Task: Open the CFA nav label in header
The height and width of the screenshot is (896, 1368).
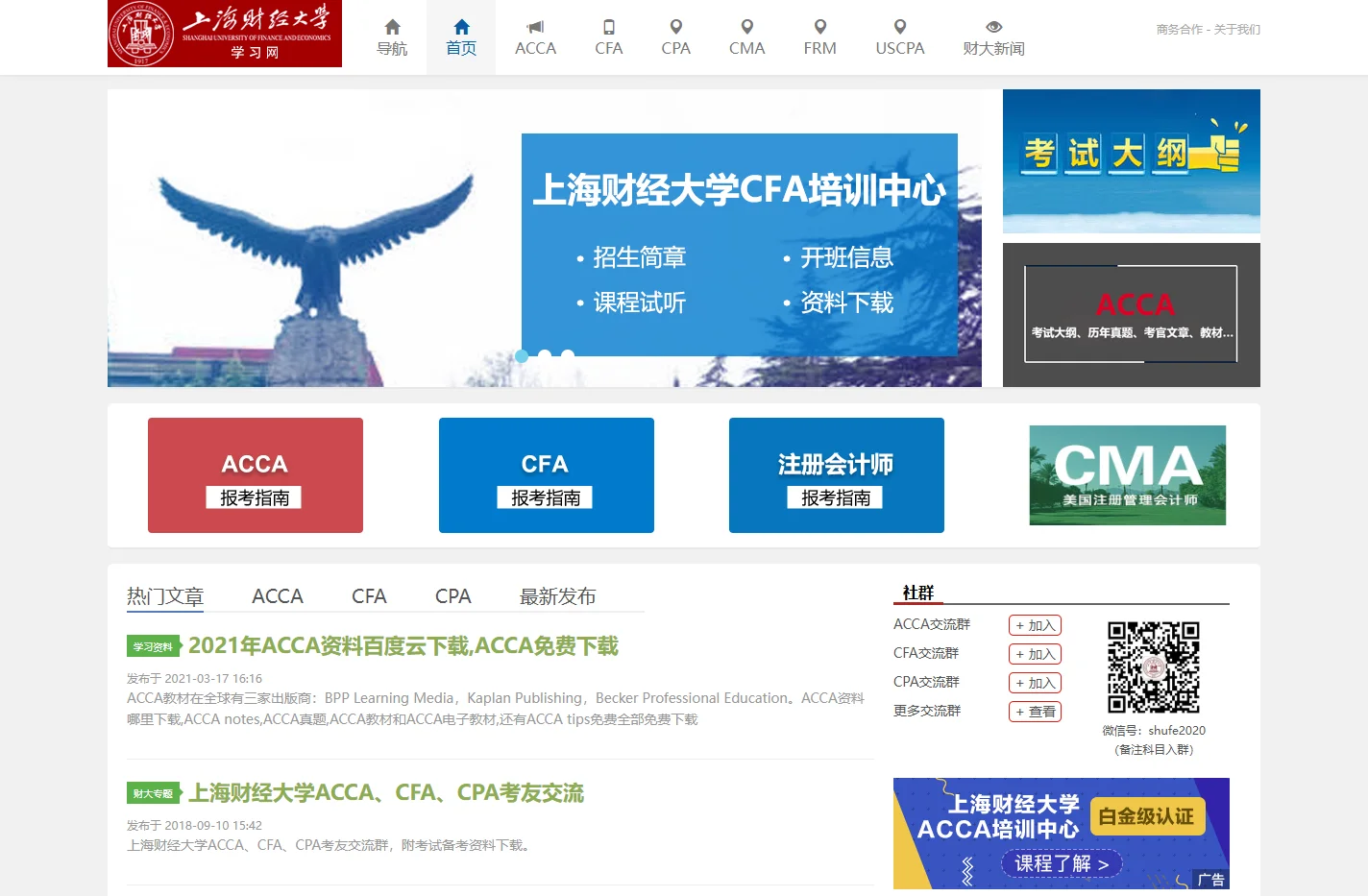Action: (609, 48)
